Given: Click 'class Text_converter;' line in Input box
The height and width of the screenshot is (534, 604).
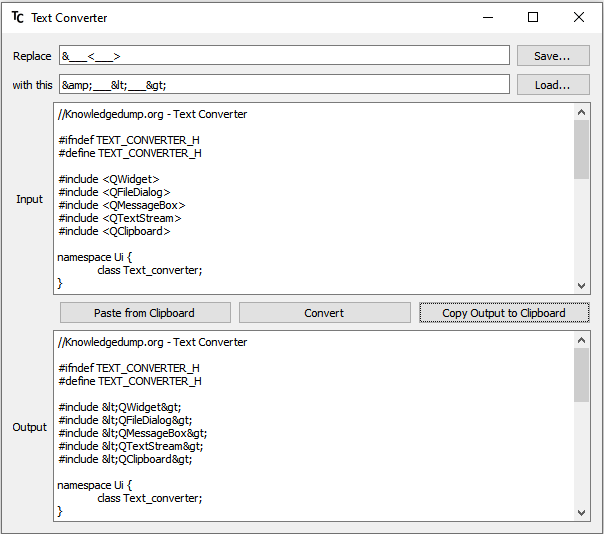Looking at the screenshot, I should (x=149, y=270).
